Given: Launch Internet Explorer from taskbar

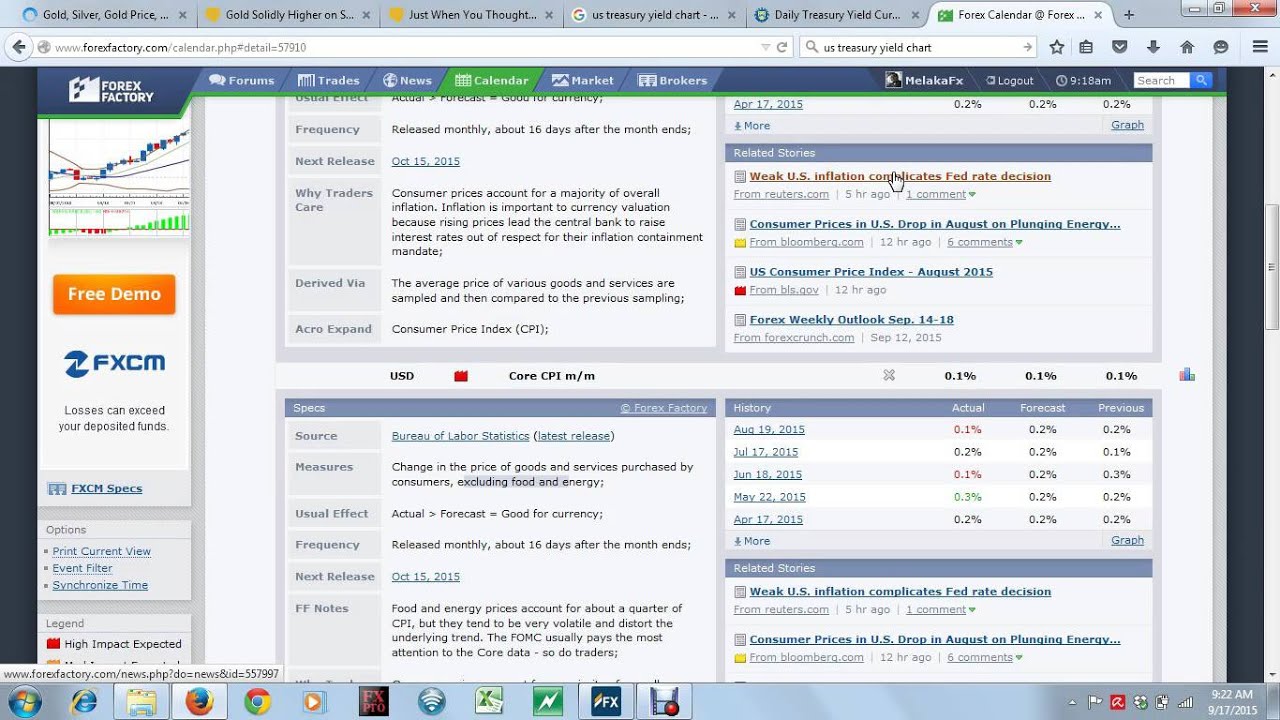Looking at the screenshot, I should [x=84, y=701].
